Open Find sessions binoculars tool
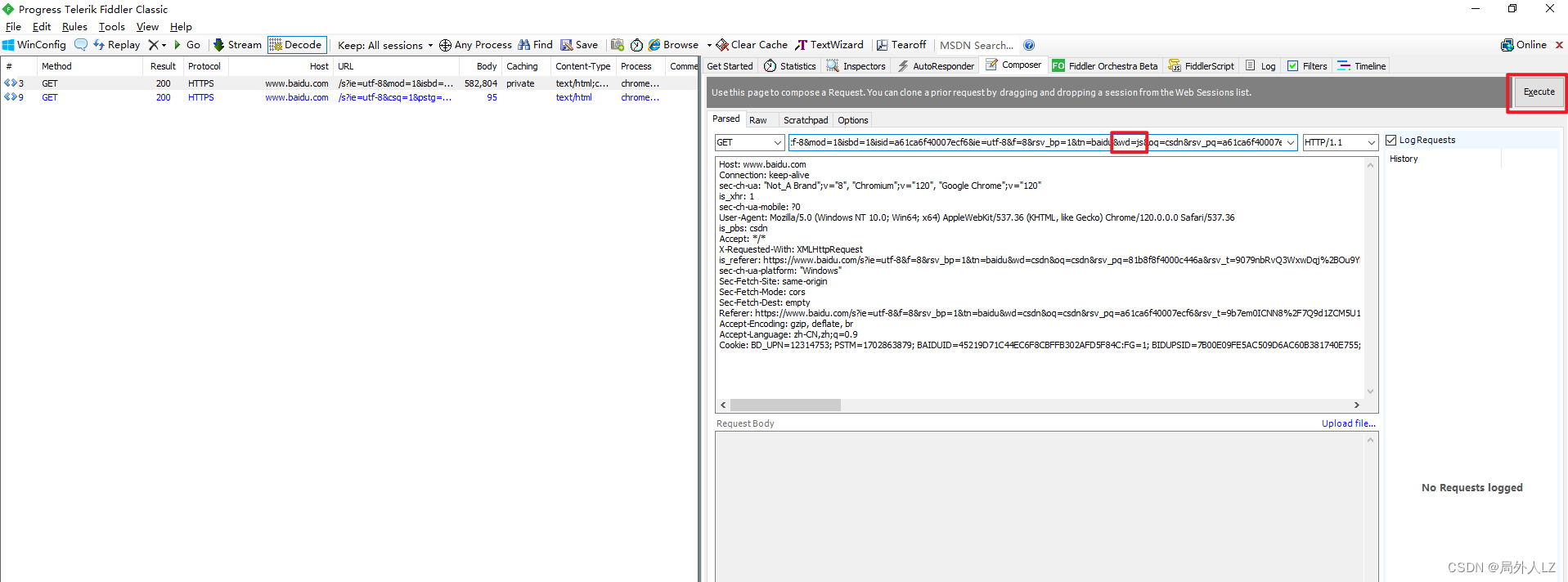This screenshot has width=1568, height=582. coord(535,45)
